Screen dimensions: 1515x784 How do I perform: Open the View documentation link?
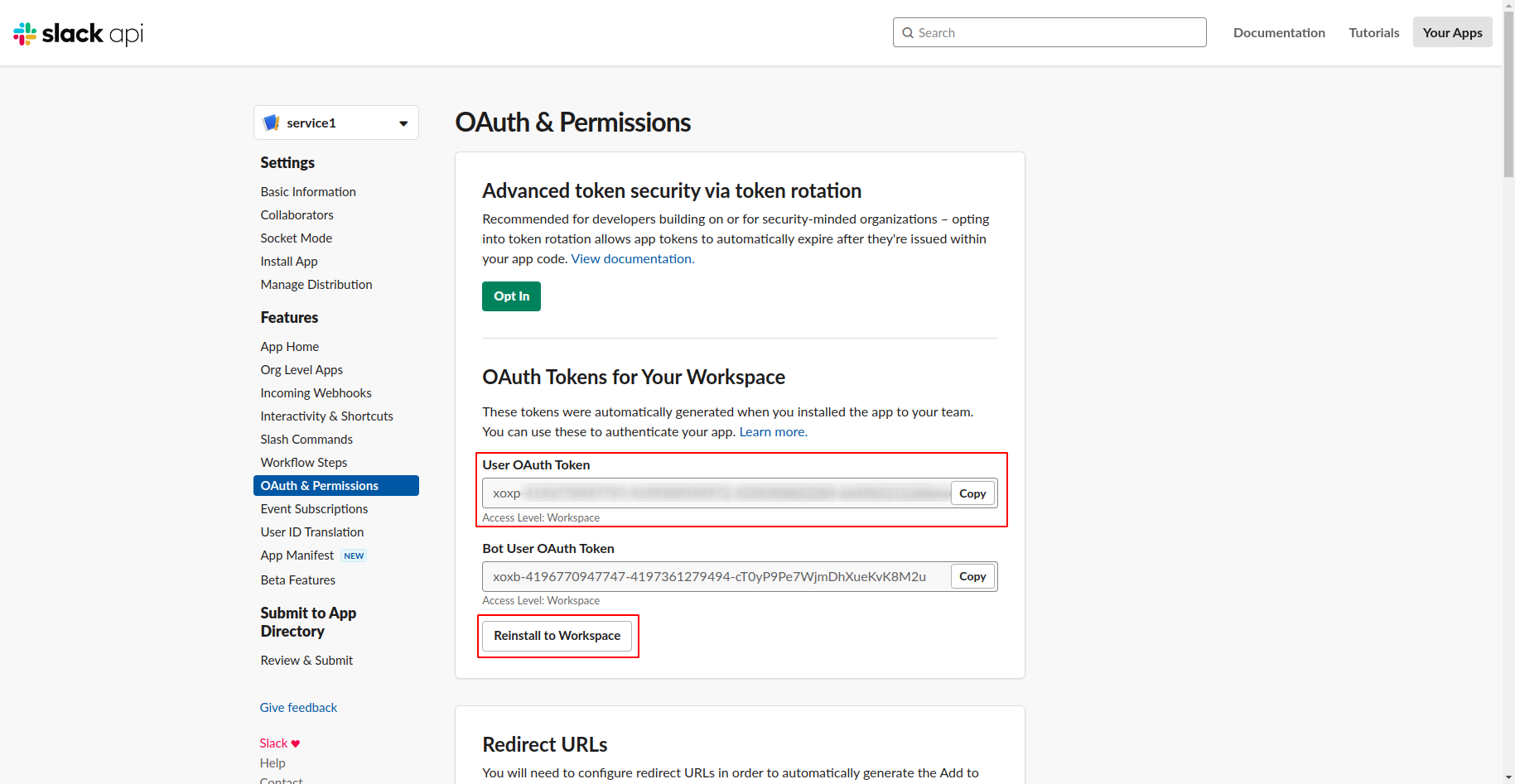coord(631,259)
